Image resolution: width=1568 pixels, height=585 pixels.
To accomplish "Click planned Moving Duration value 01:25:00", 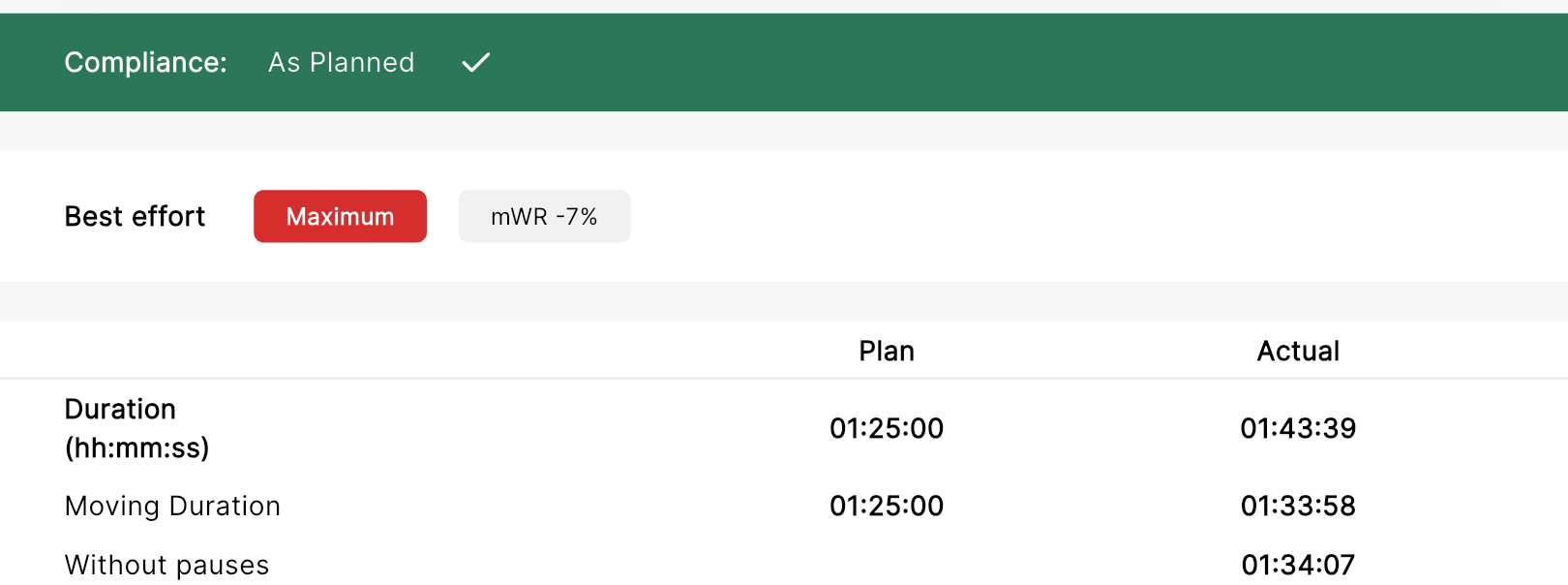I will pos(887,506).
